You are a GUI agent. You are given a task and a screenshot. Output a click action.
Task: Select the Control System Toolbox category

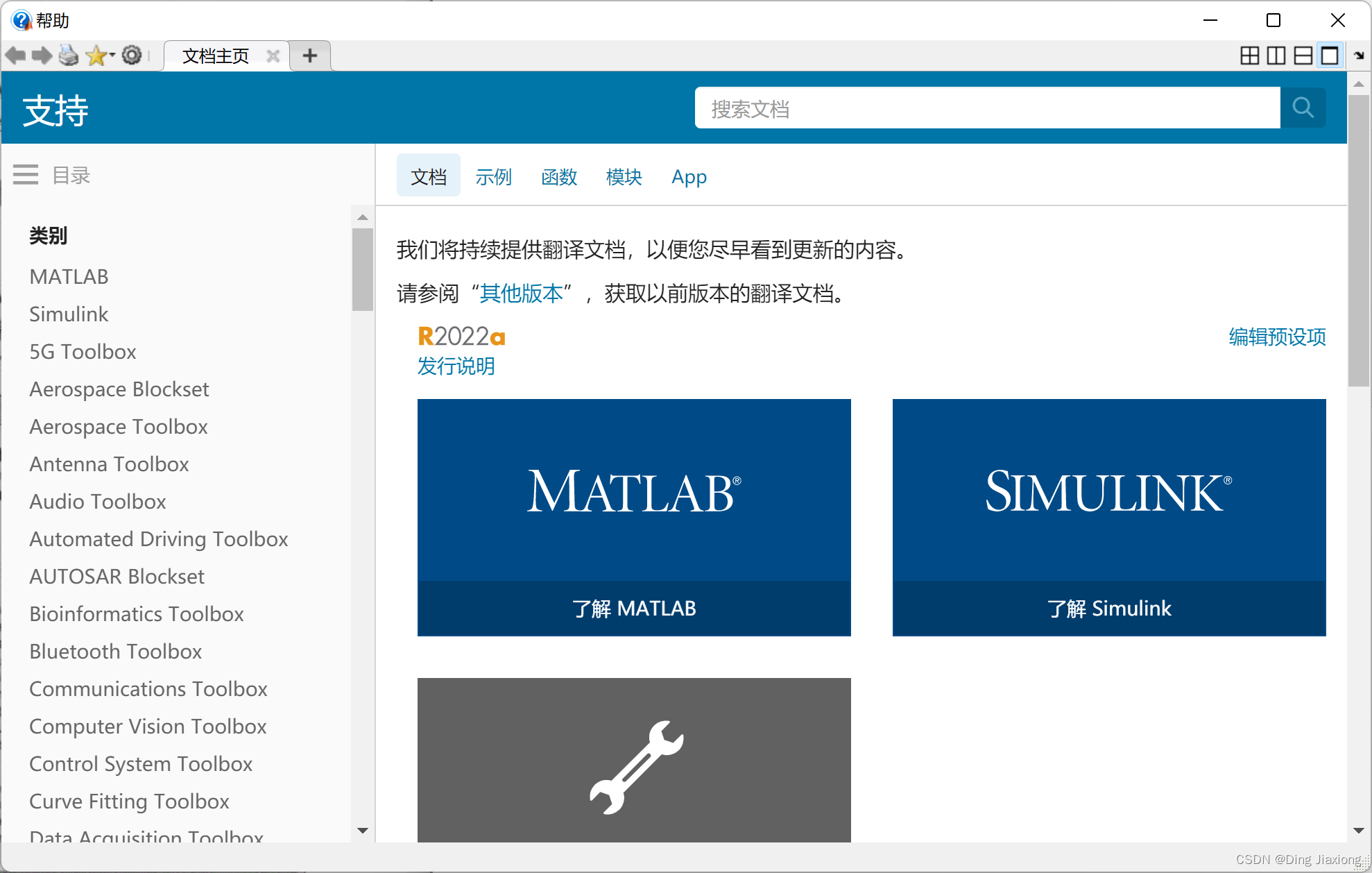[141, 763]
